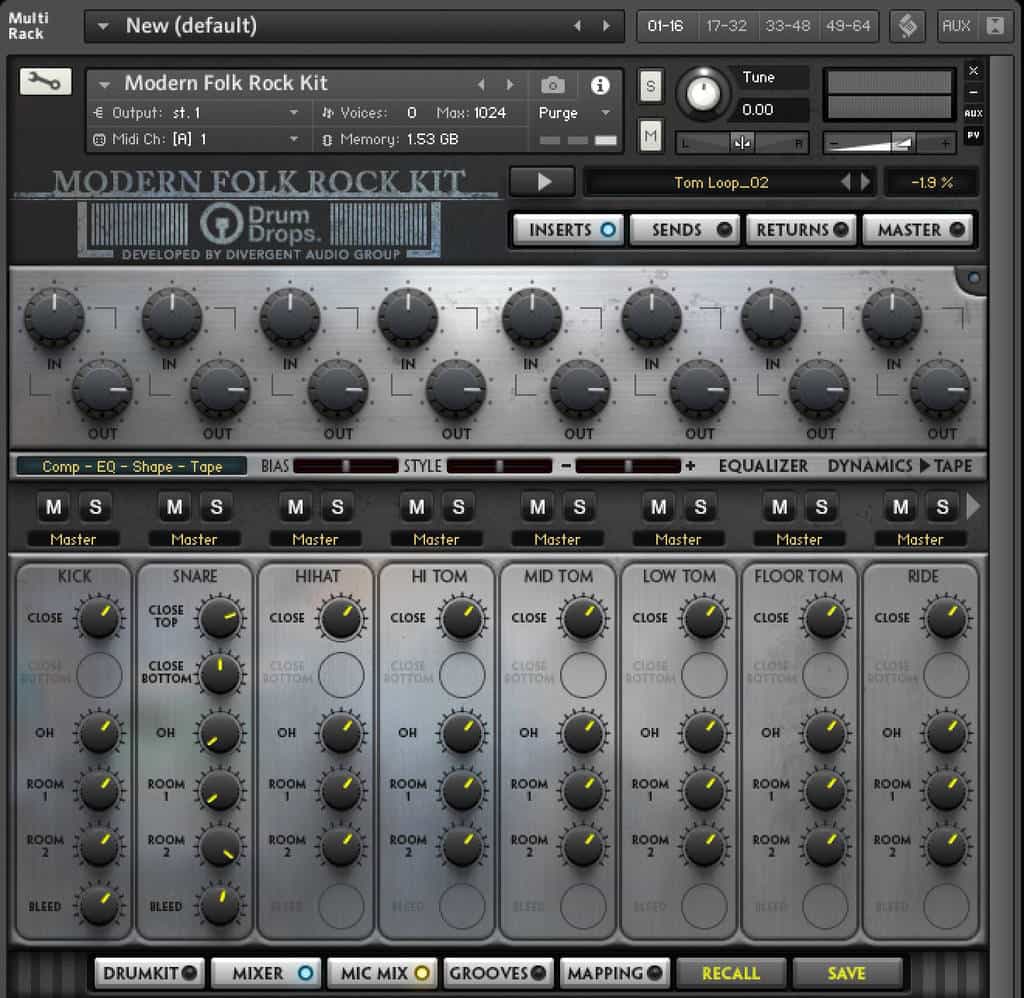Solo the instrument with the S button
1024x998 pixels.
click(650, 86)
